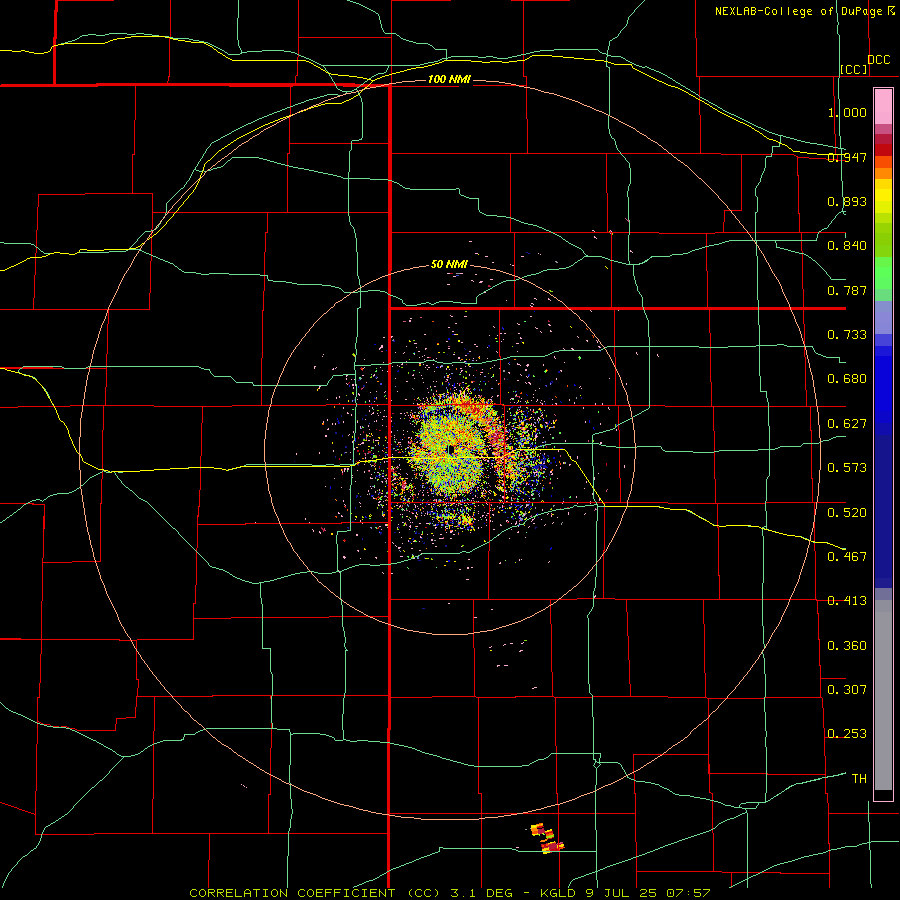Select the 1.000 scale value
Viewport: 900px width, 900px height.
(847, 112)
